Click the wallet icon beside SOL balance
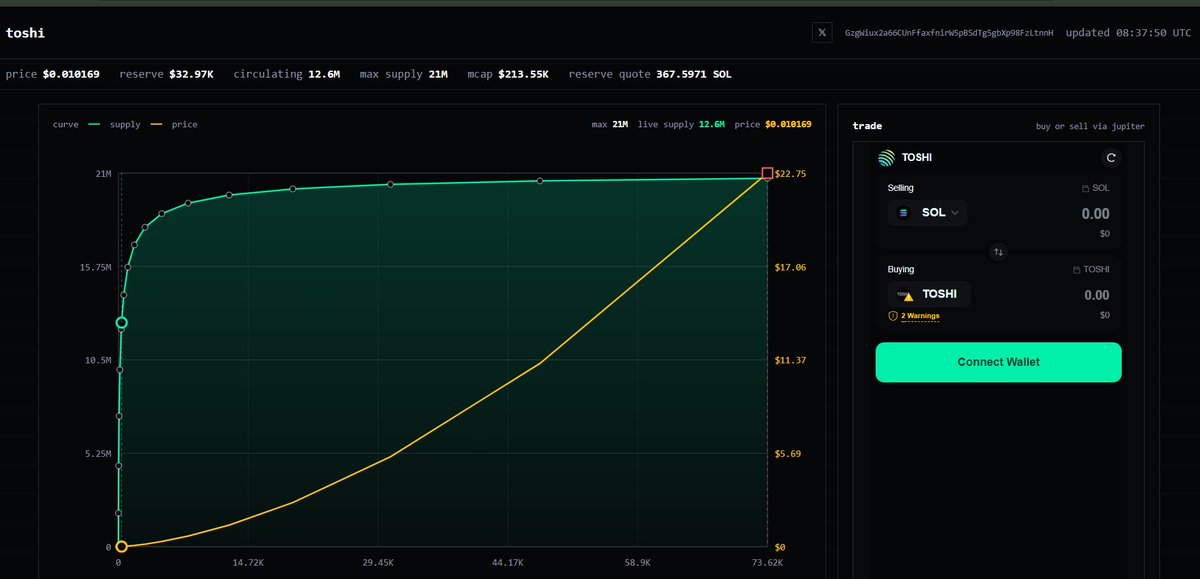The image size is (1200, 579). tap(1085, 188)
